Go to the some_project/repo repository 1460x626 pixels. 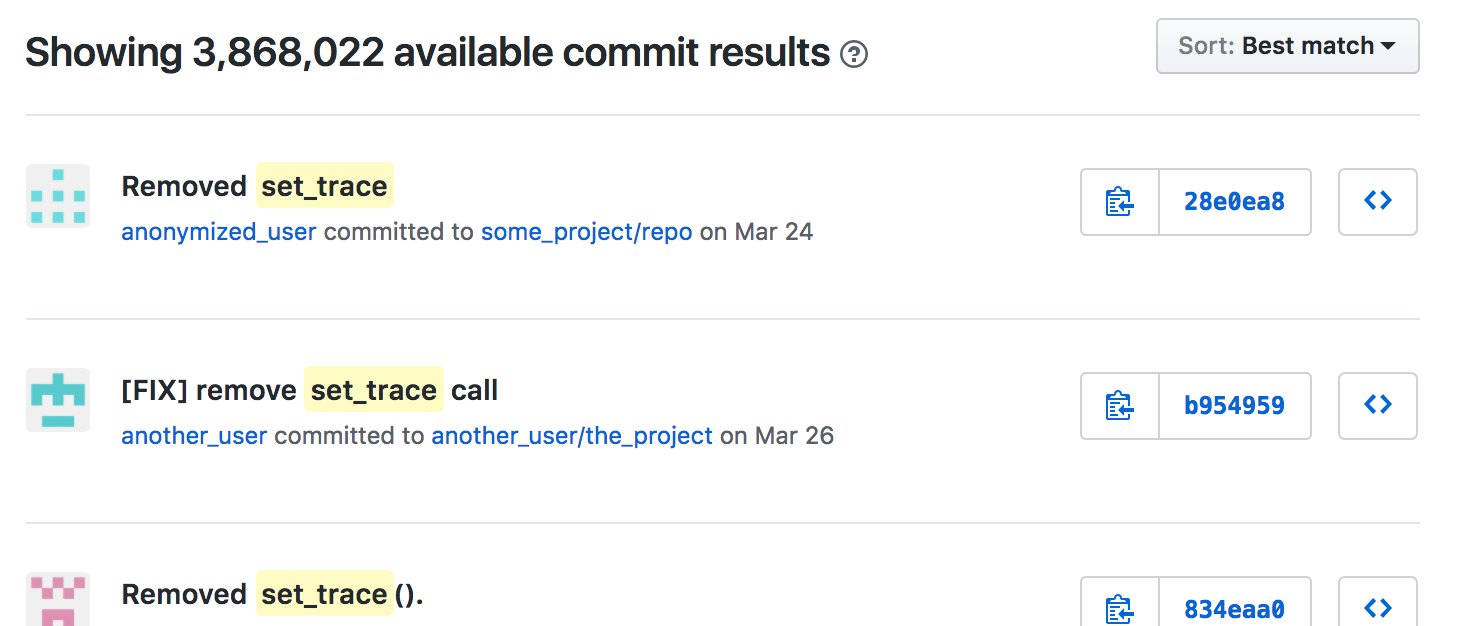coord(586,232)
